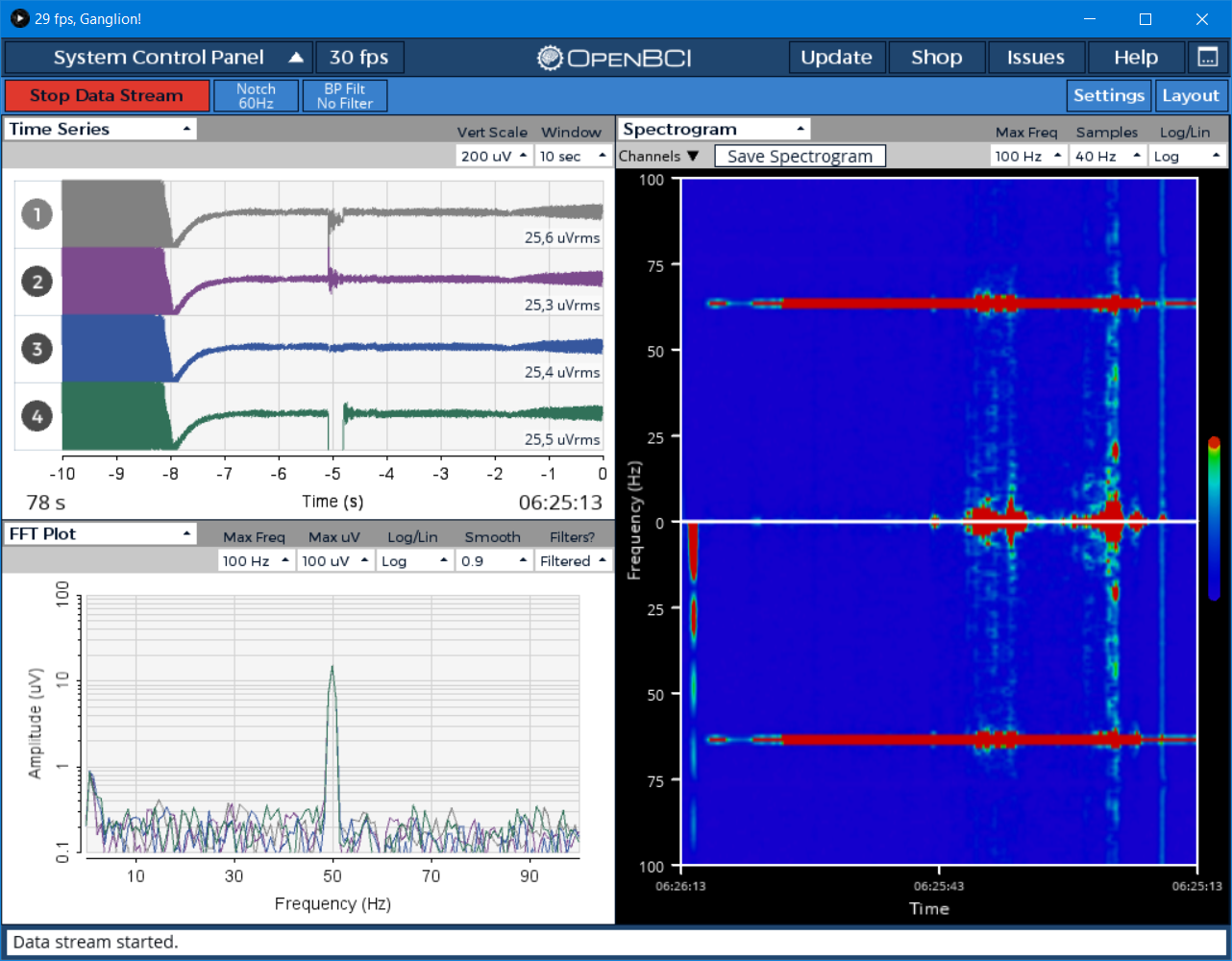Click the Stop Data Stream button
Viewport: 1232px width, 961px height.
[x=106, y=95]
